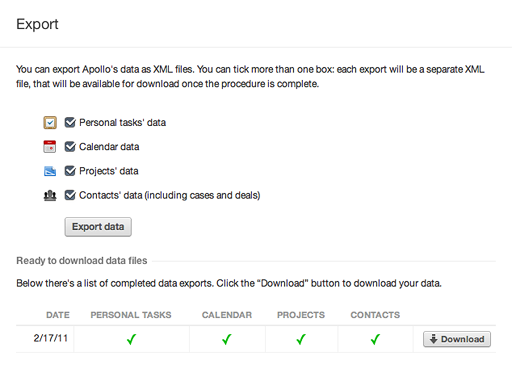Click the green checkmark under Projects column
Image resolution: width=512 pixels, height=373 pixels.
click(301, 339)
